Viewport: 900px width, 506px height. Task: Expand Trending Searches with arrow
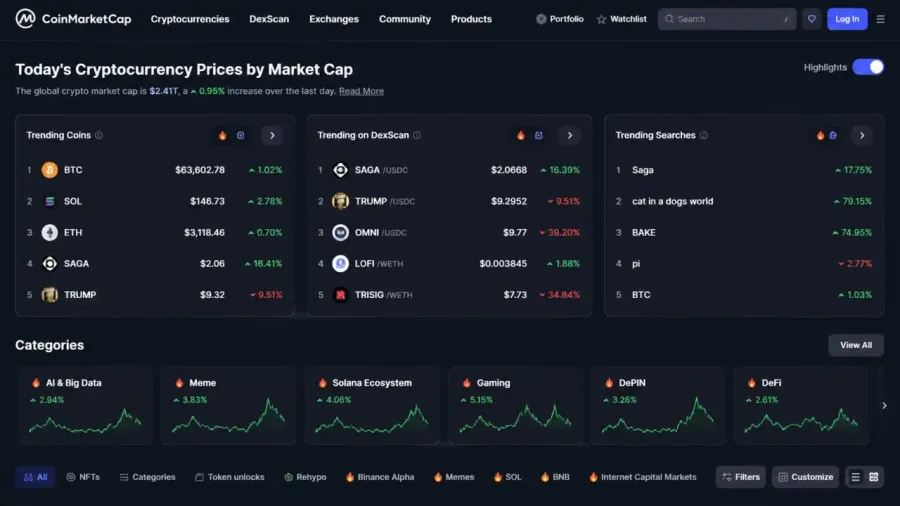862,135
